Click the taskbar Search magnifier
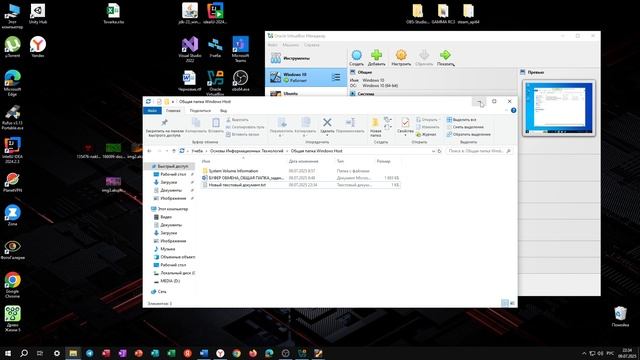 [24, 353]
